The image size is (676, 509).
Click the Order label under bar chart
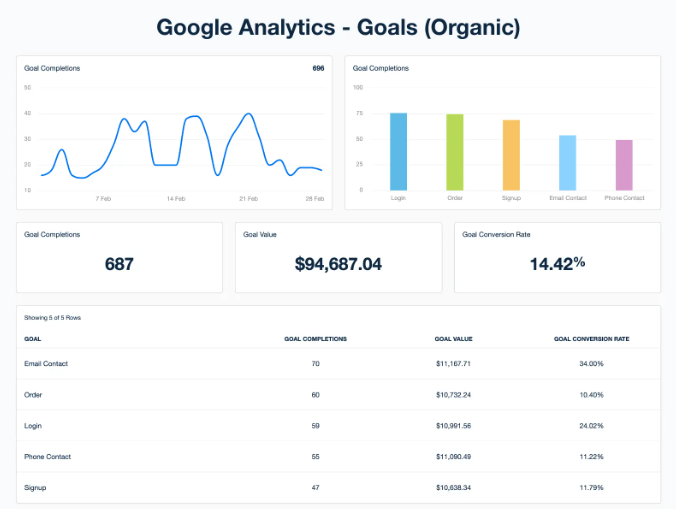pos(455,198)
